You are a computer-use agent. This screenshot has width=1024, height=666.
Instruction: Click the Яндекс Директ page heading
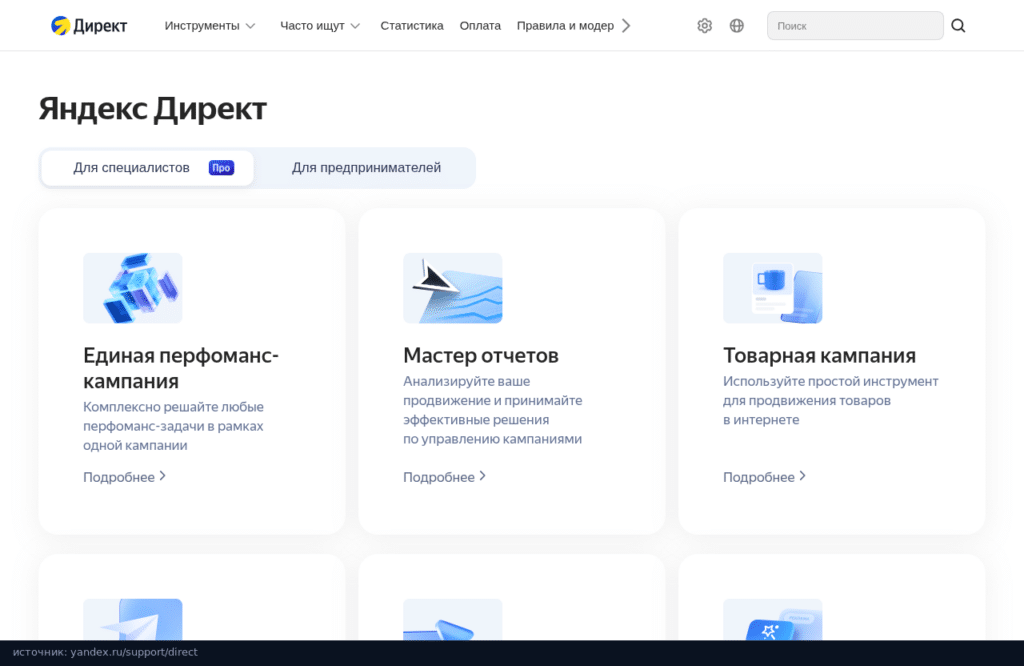(153, 108)
